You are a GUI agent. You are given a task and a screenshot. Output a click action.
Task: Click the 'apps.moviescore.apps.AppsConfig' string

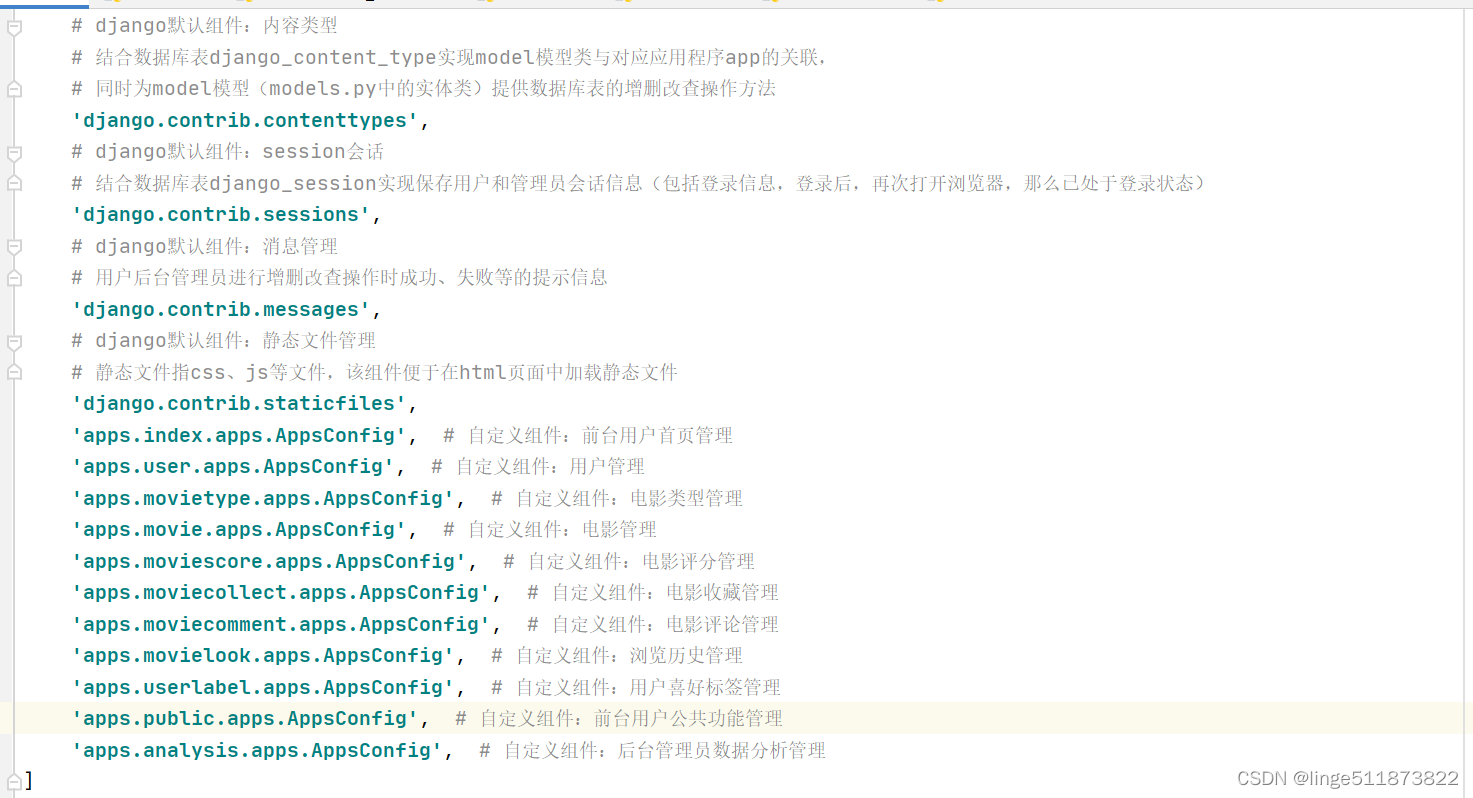pos(269,562)
